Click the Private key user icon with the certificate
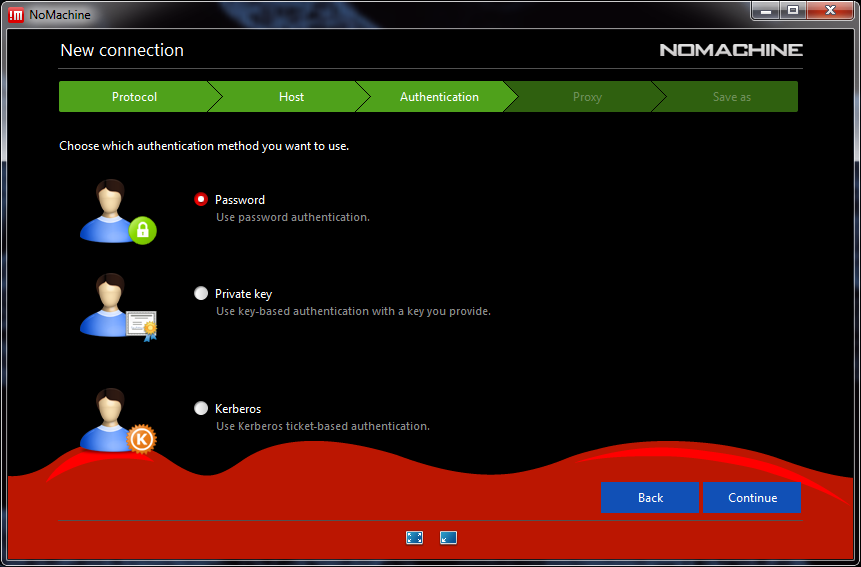Image resolution: width=861 pixels, height=567 pixels. tap(118, 307)
